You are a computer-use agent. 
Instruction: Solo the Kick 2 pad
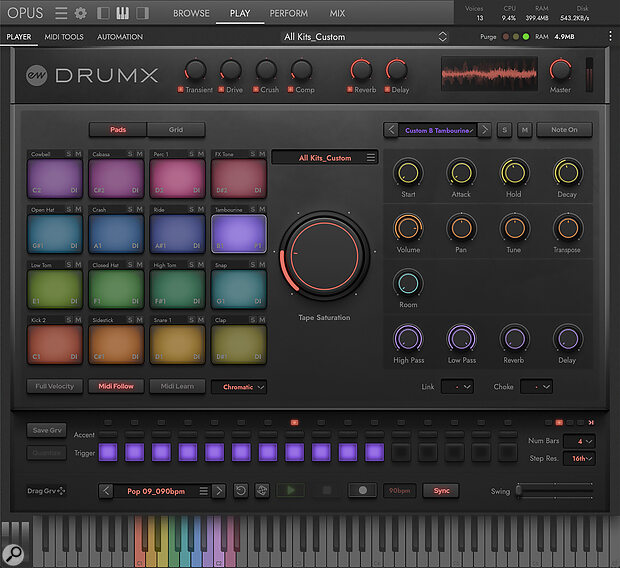[x=69, y=320]
